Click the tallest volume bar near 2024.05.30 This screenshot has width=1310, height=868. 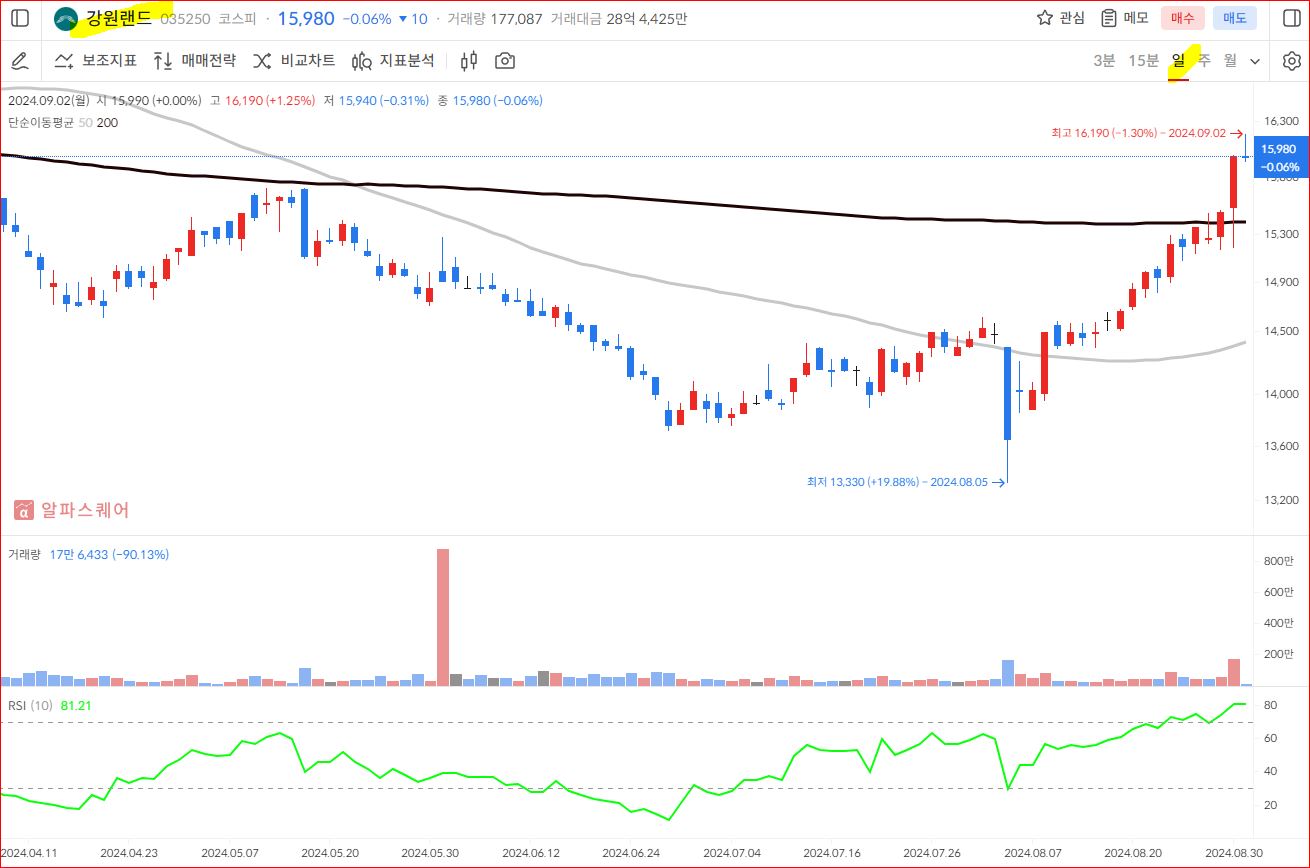(x=443, y=617)
